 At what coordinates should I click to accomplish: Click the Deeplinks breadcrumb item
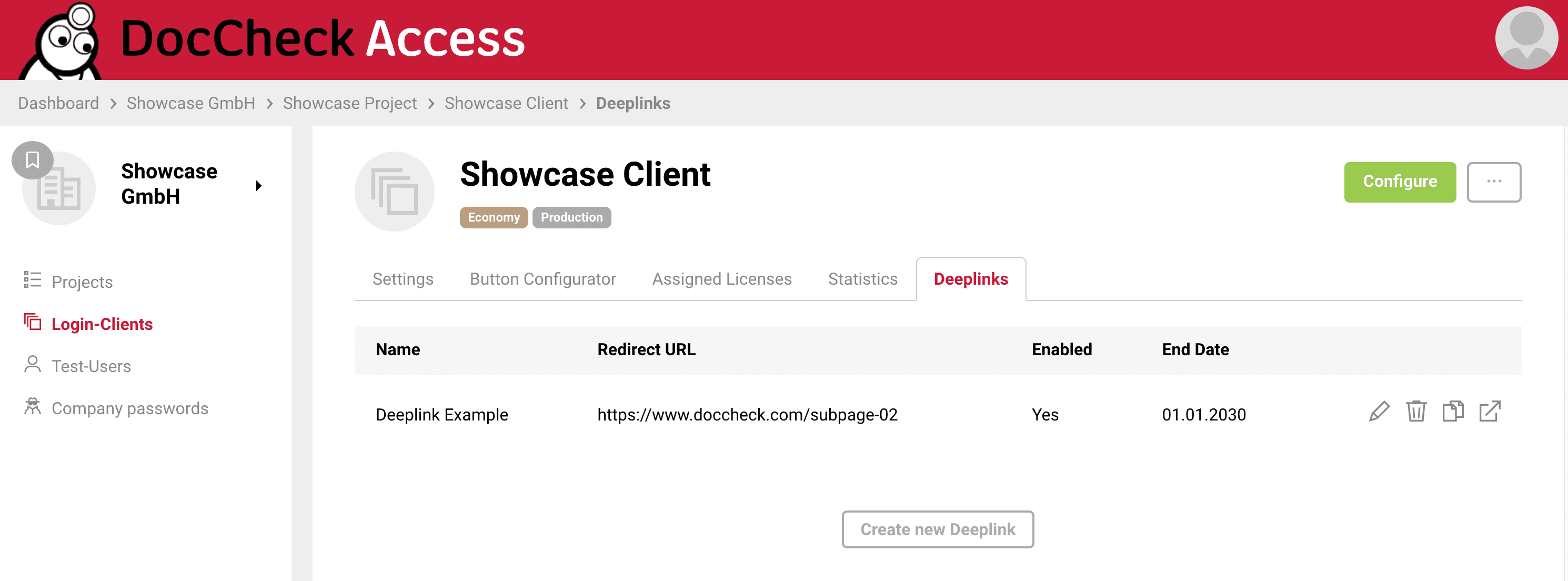(x=632, y=104)
